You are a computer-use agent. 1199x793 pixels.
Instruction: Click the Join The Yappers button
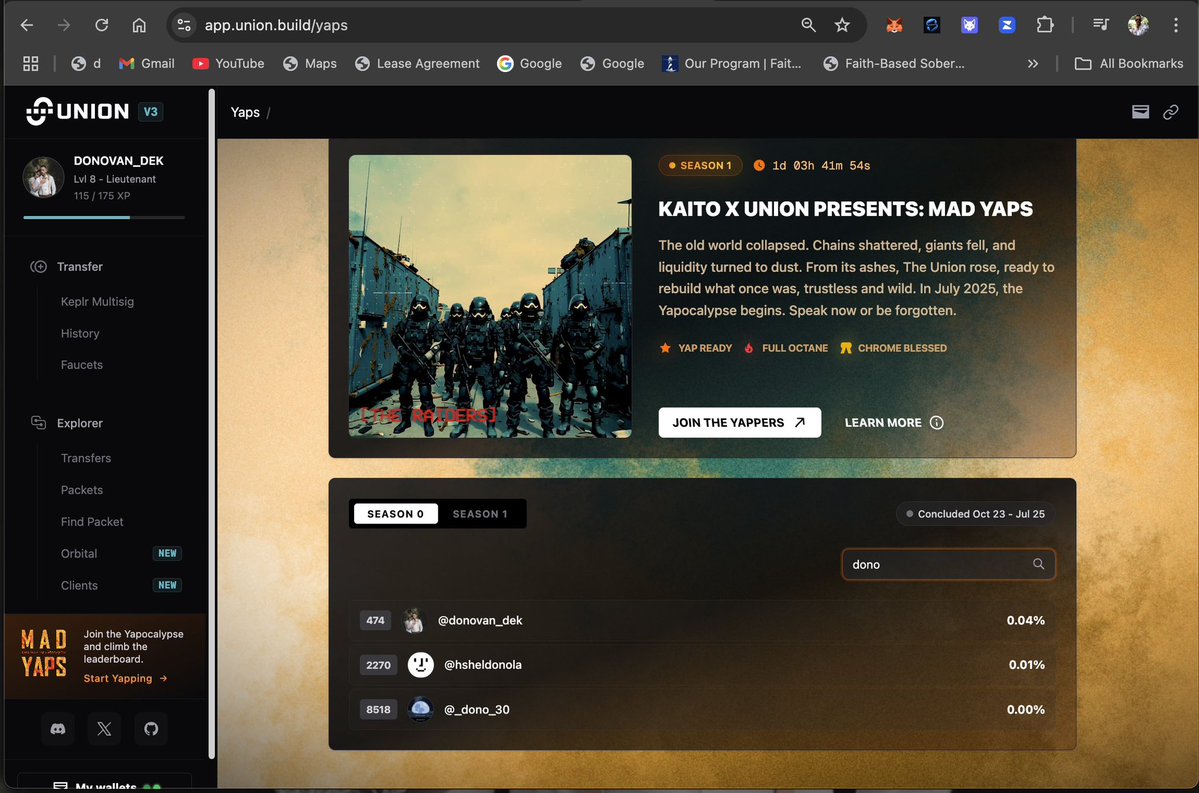click(739, 422)
